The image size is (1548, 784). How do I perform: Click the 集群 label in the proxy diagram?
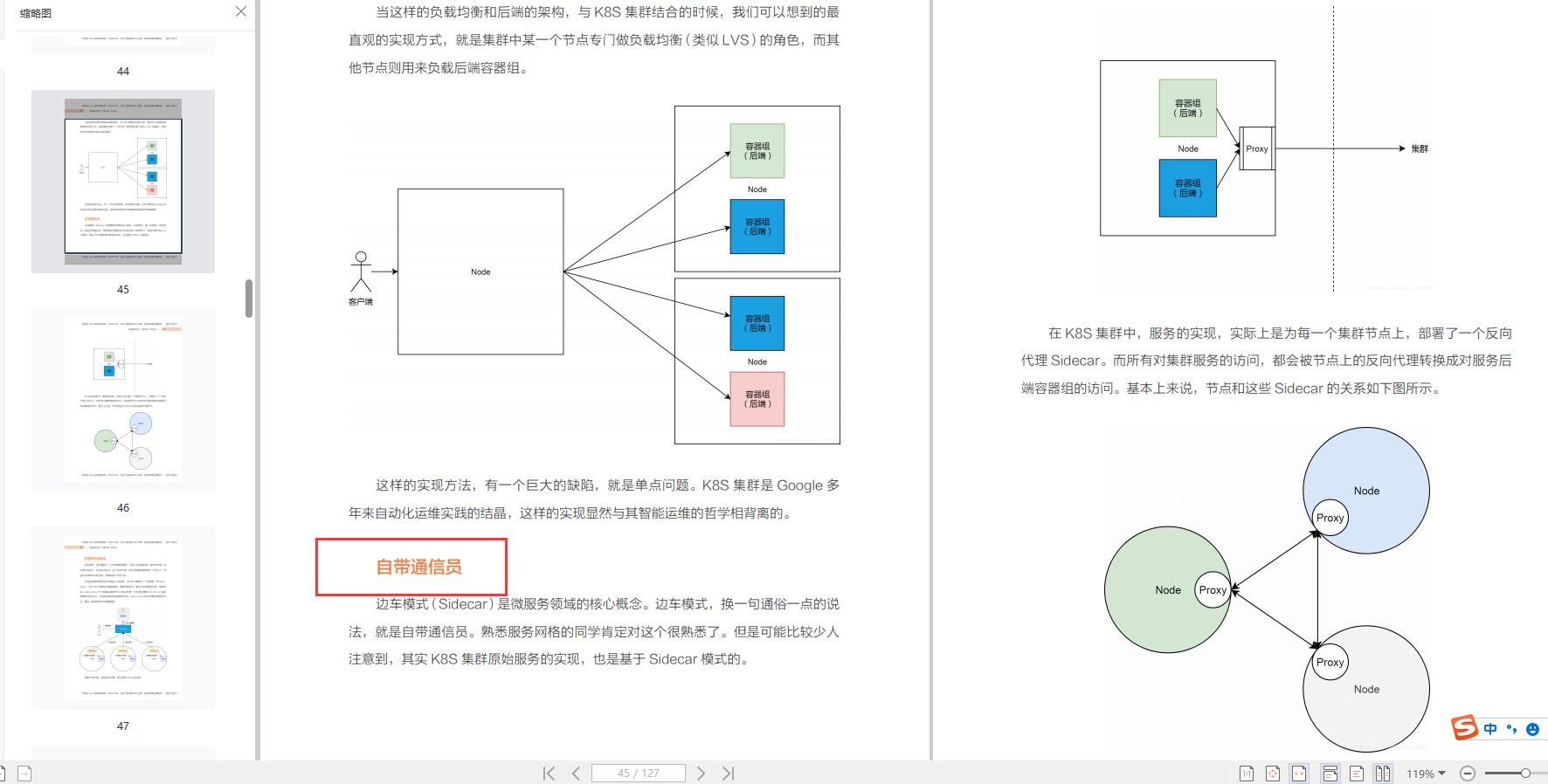tap(1420, 148)
